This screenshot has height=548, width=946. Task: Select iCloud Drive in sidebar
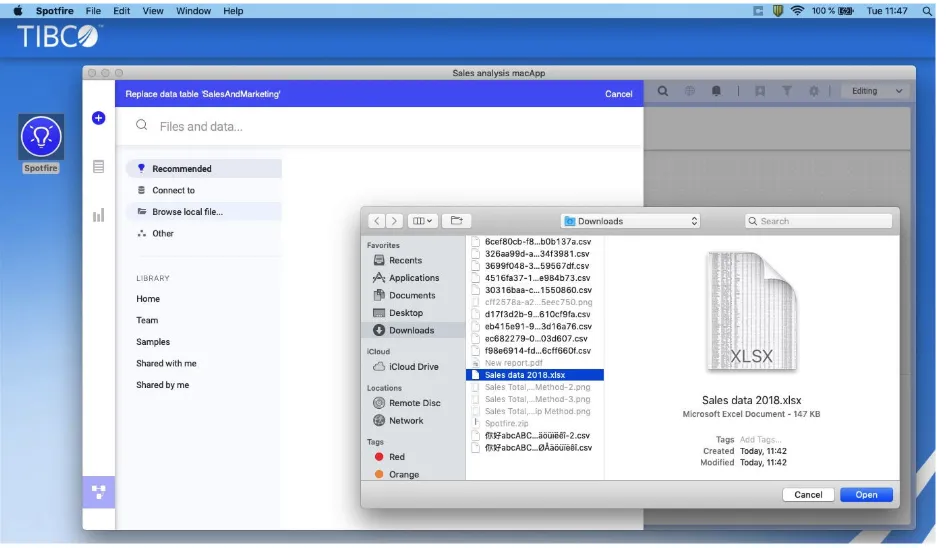[413, 366]
